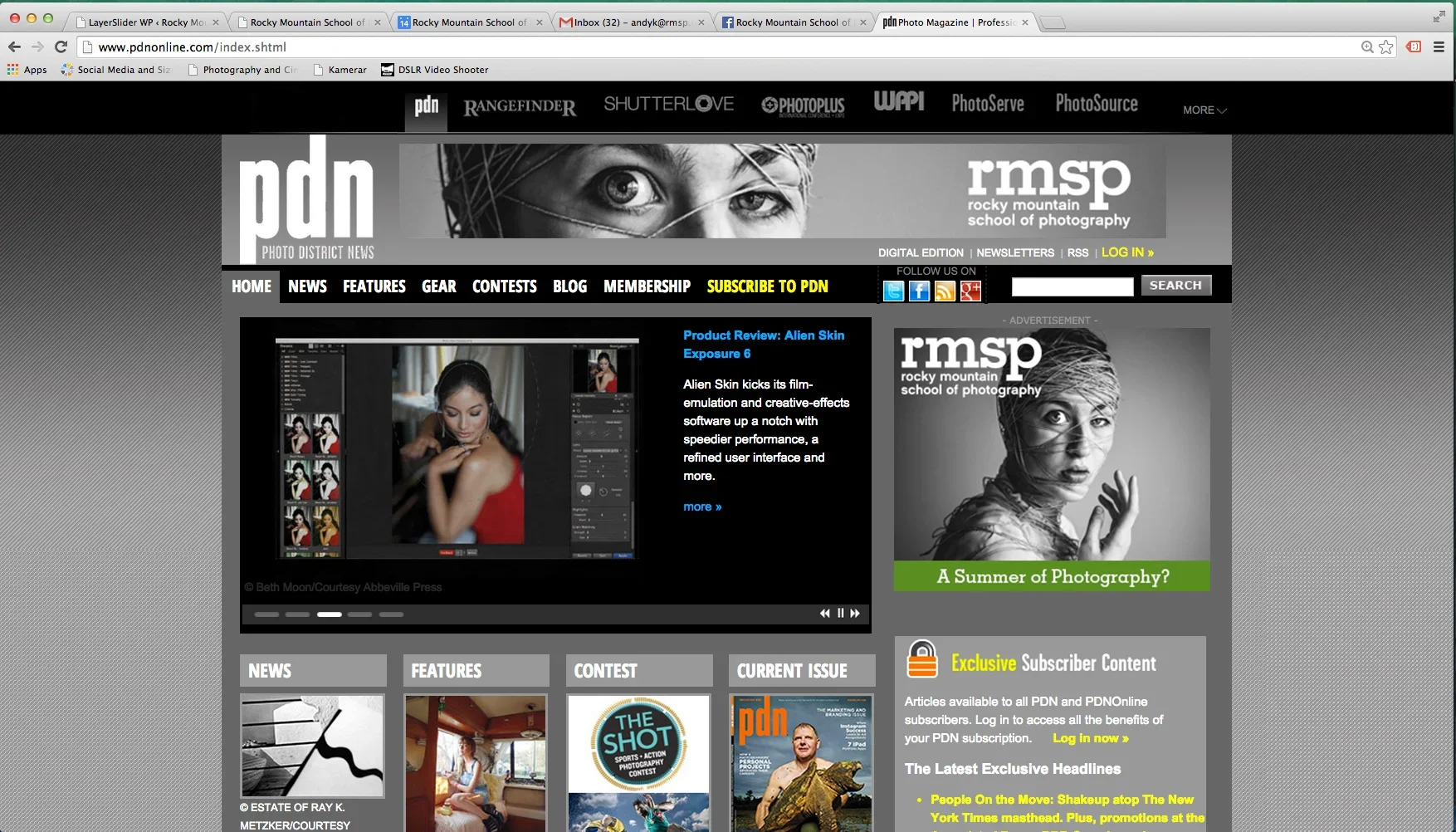Open Rangefinder in network bar
This screenshot has width=1456, height=832.
(520, 107)
